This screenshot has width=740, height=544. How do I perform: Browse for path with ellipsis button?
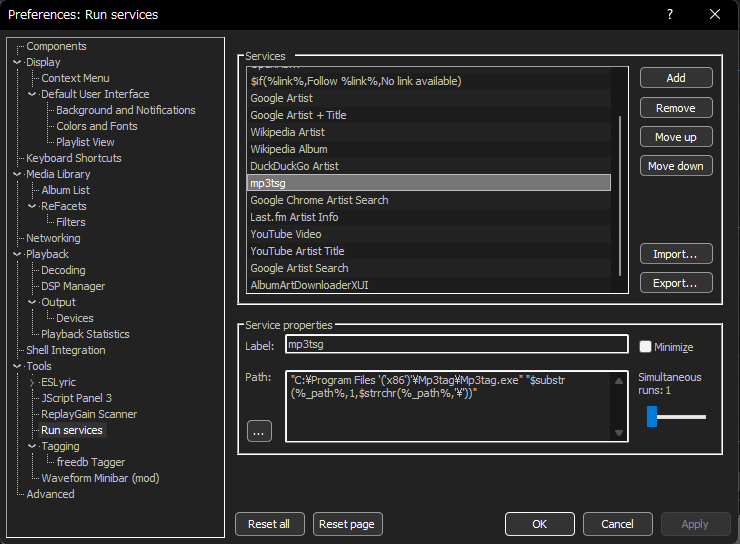pyautogui.click(x=259, y=431)
